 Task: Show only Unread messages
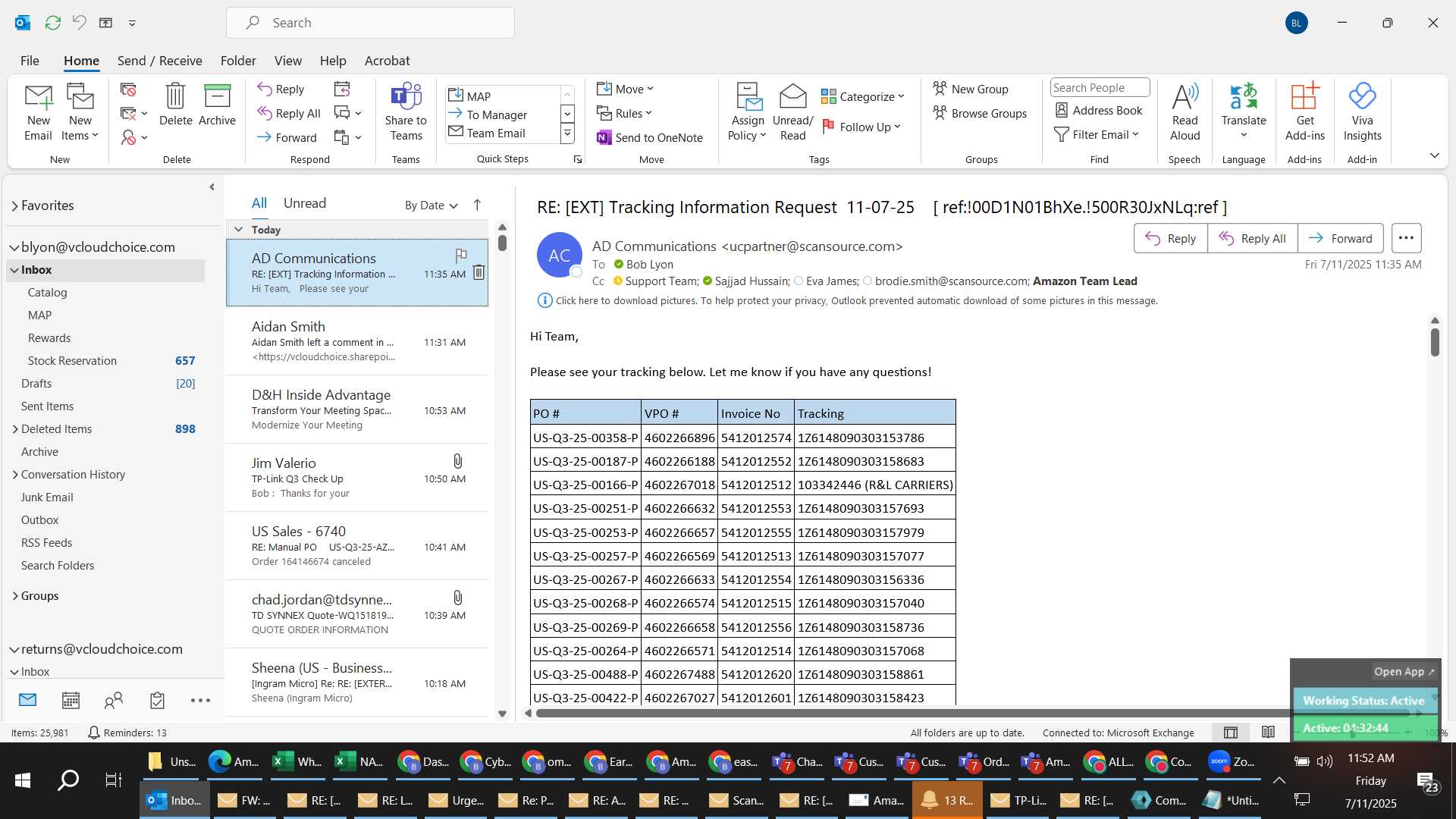(305, 203)
